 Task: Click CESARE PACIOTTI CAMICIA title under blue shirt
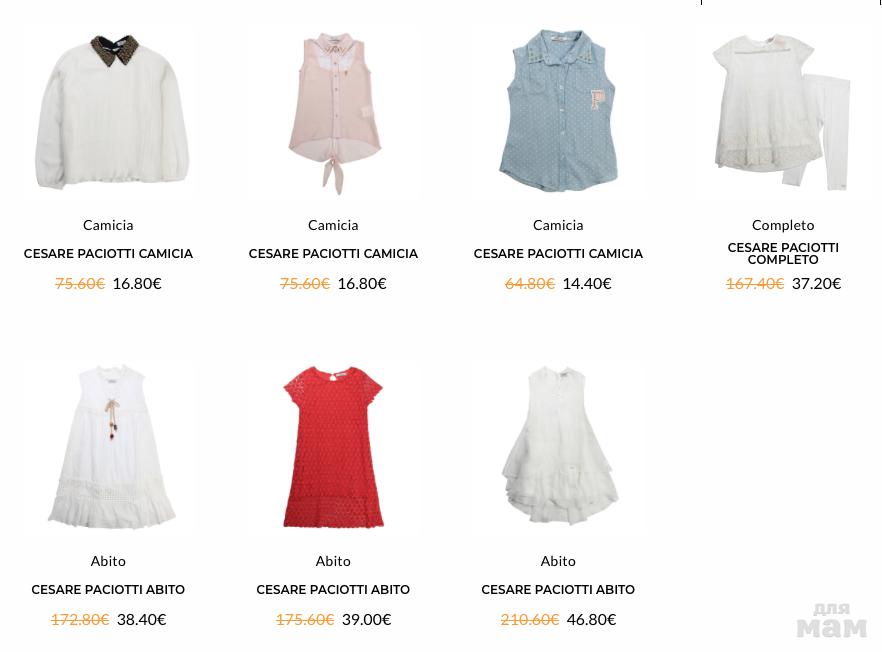(x=558, y=254)
